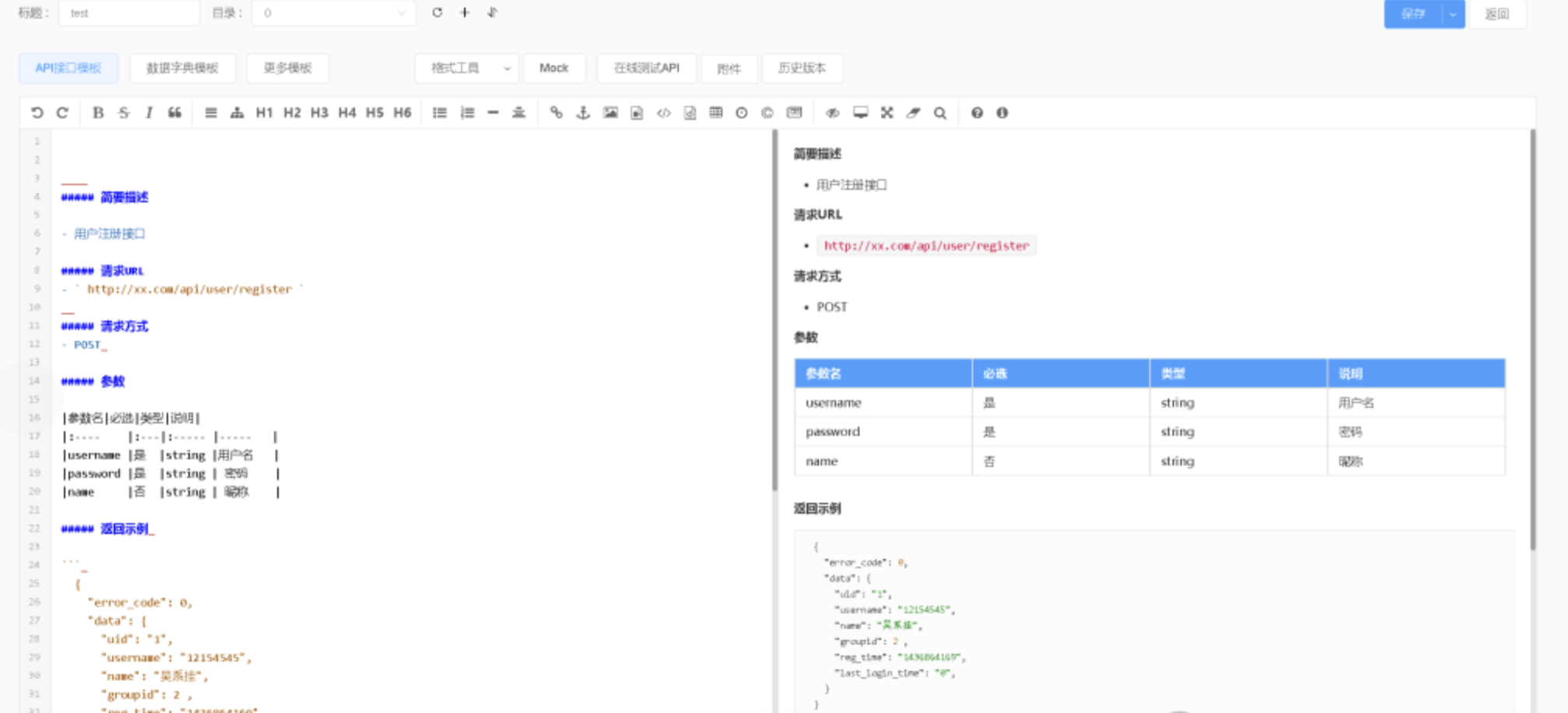1568x713 pixels.
Task: Insert a code block
Action: tap(690, 113)
